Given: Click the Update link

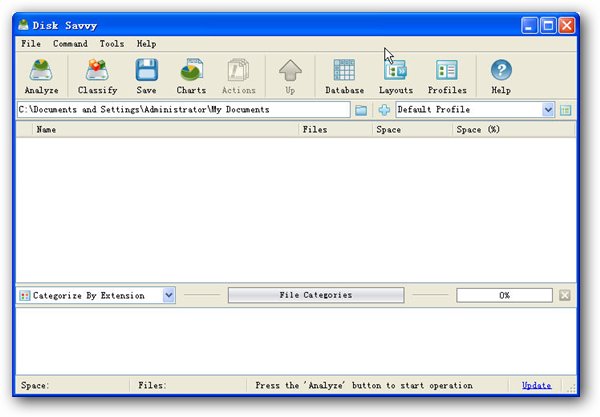Looking at the screenshot, I should (x=536, y=385).
